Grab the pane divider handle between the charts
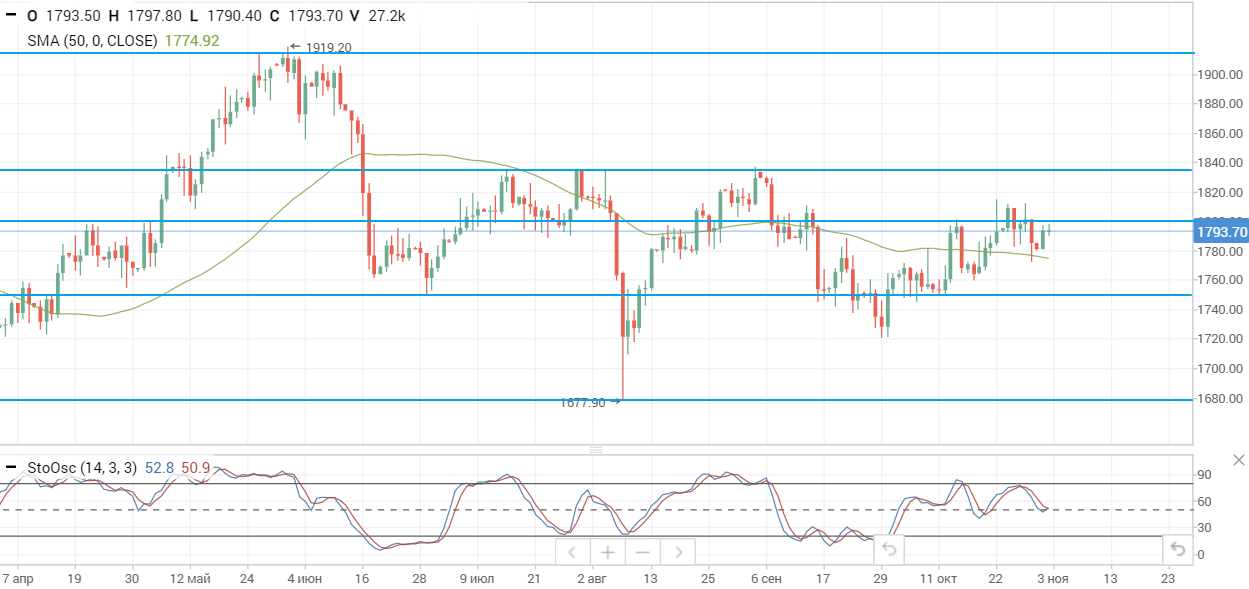This screenshot has height=589, width=1249. pos(597,450)
